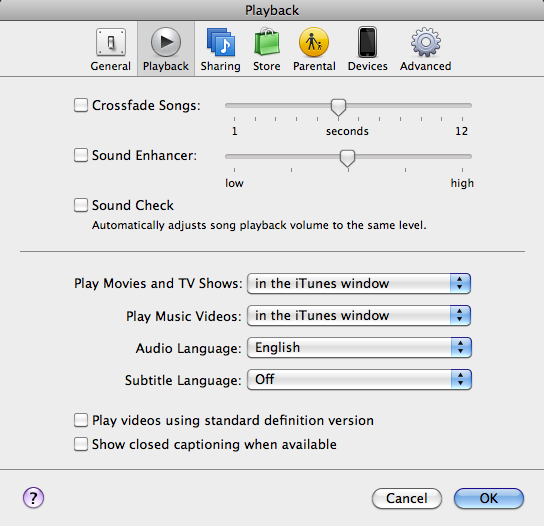The image size is (544, 526).
Task: Open the Subtitle Language dropdown
Action: click(x=359, y=380)
